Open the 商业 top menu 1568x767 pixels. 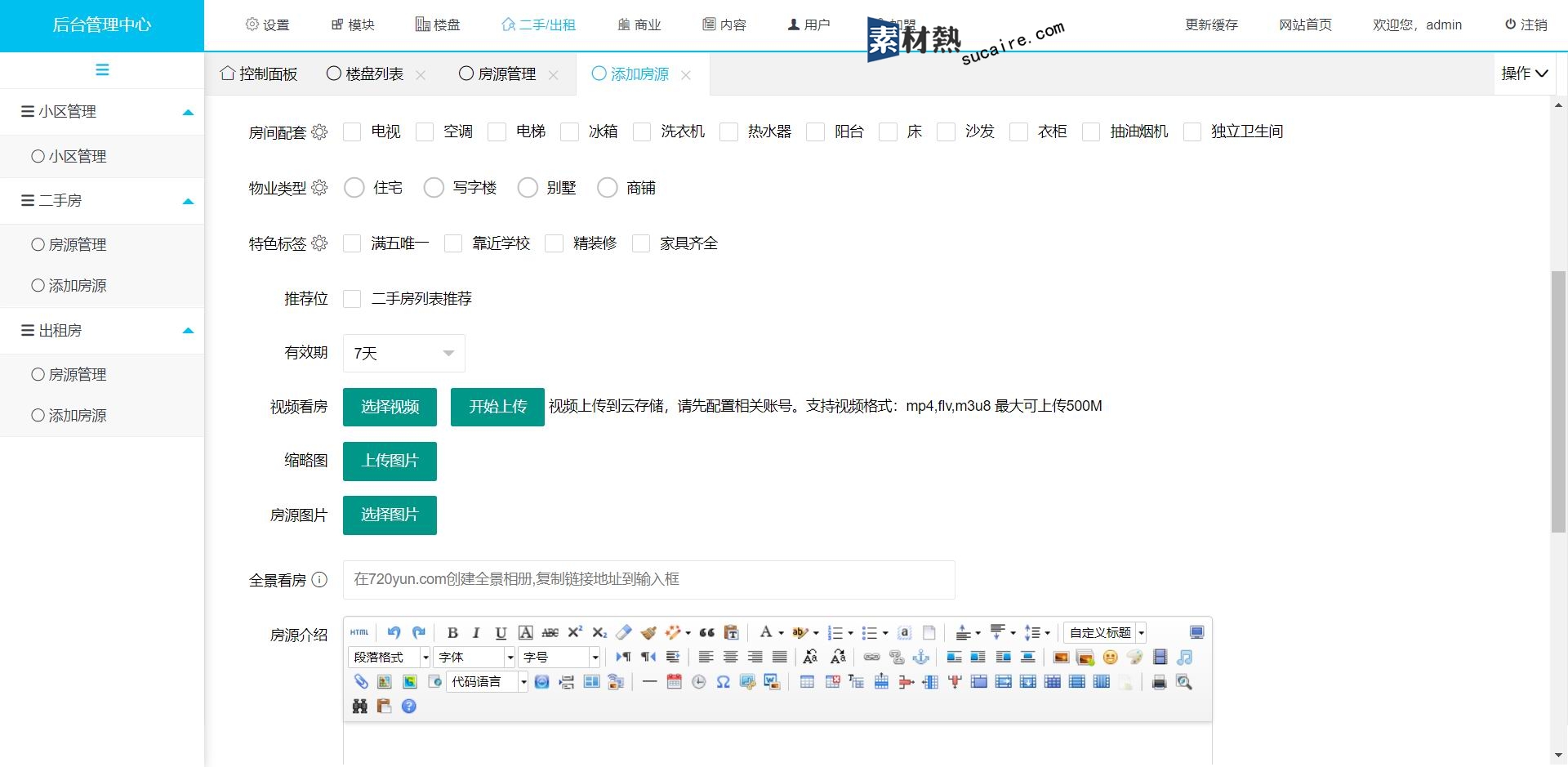(639, 25)
